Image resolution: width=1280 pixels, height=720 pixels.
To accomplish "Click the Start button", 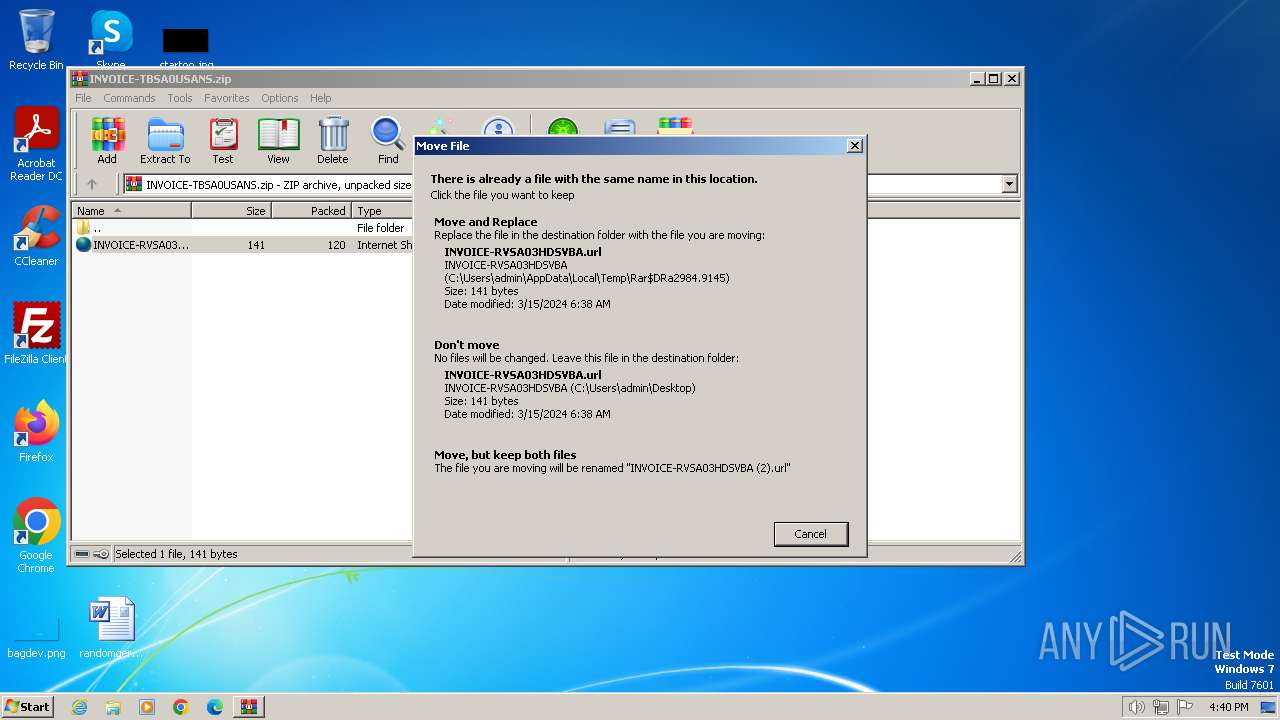I will pyautogui.click(x=27, y=707).
